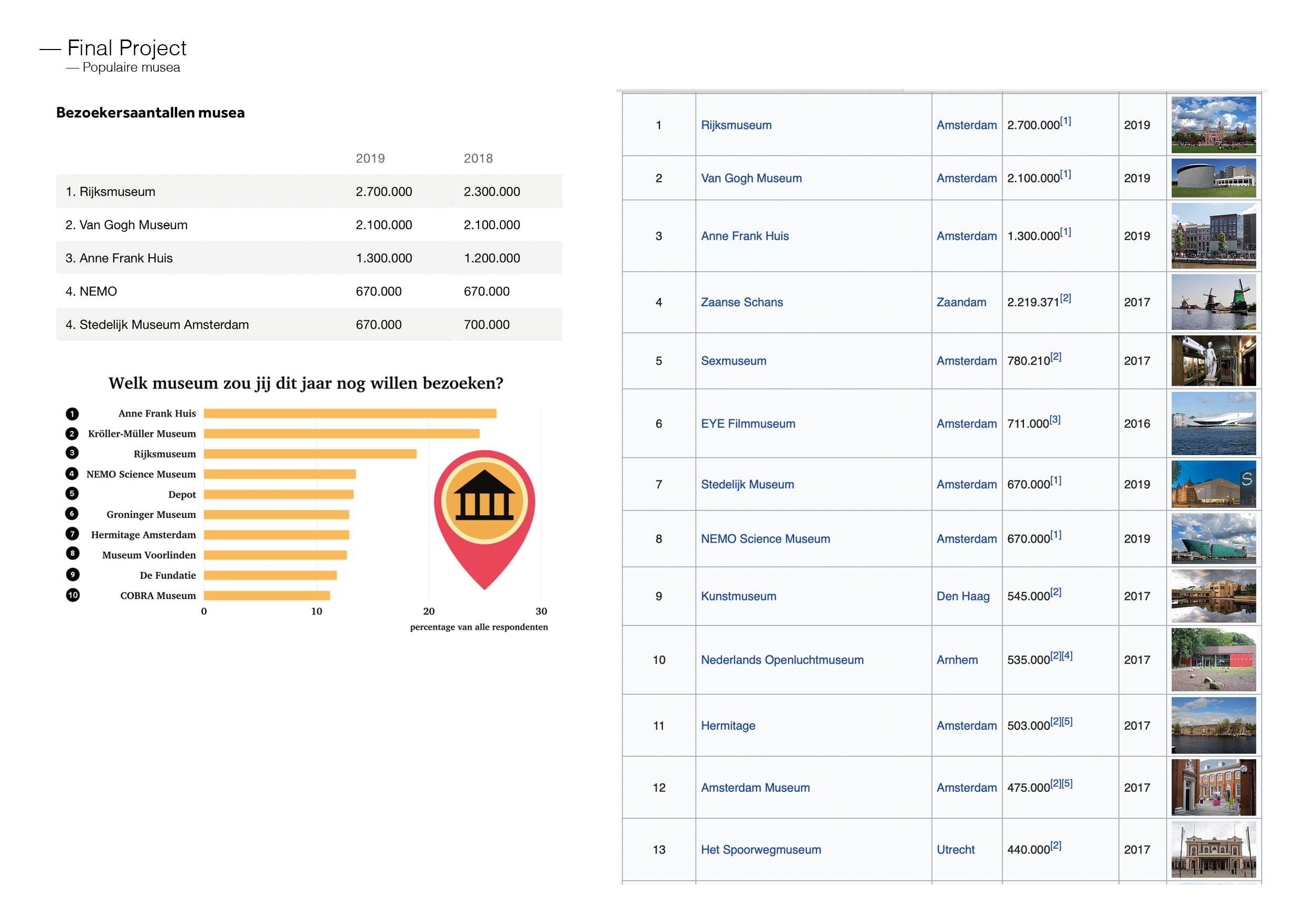Click the number 2 badge beside Kröller-Müller Museum
This screenshot has width=1307, height=924.
72,434
